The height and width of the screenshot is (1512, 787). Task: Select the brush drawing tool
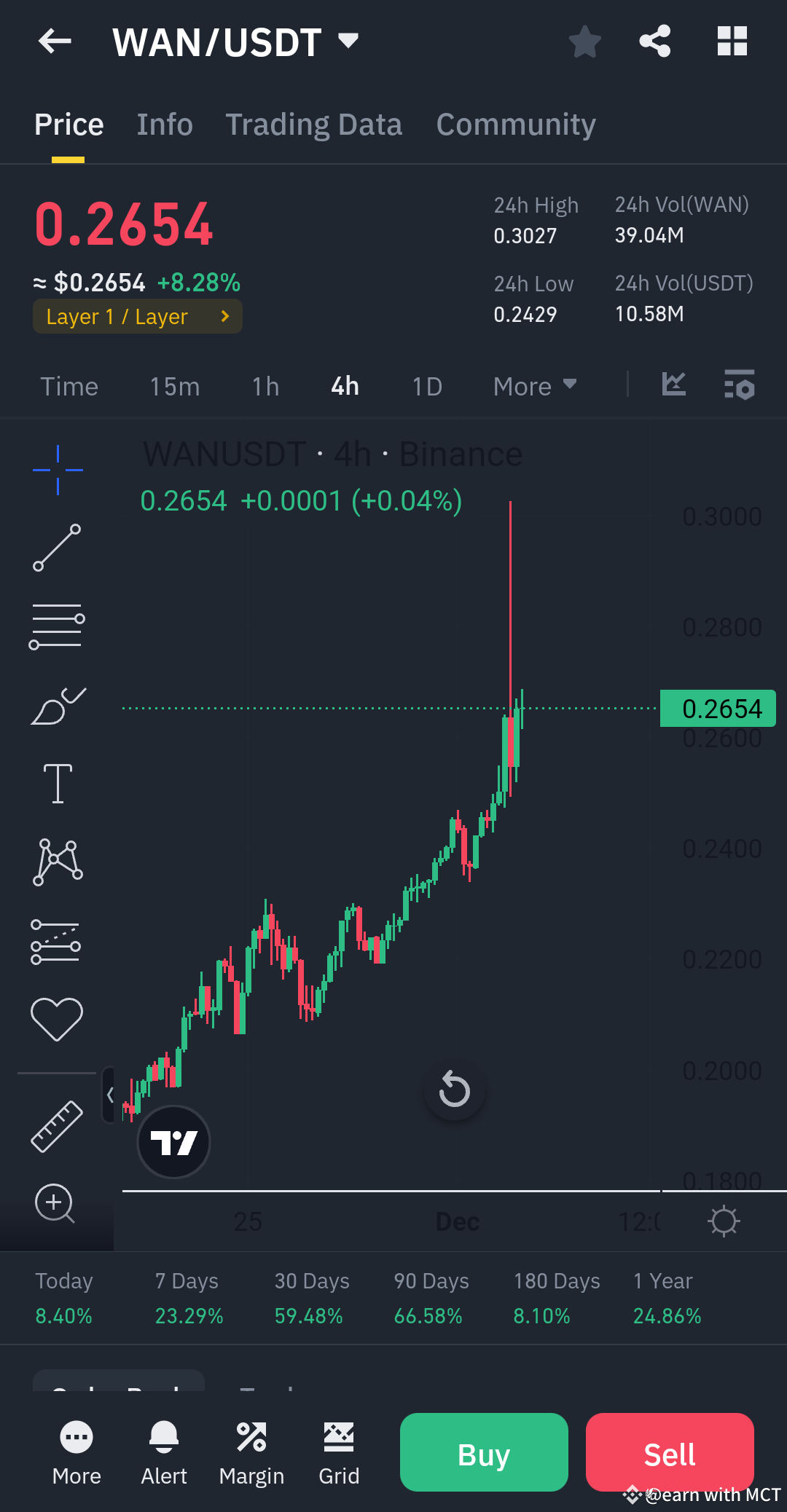(57, 705)
